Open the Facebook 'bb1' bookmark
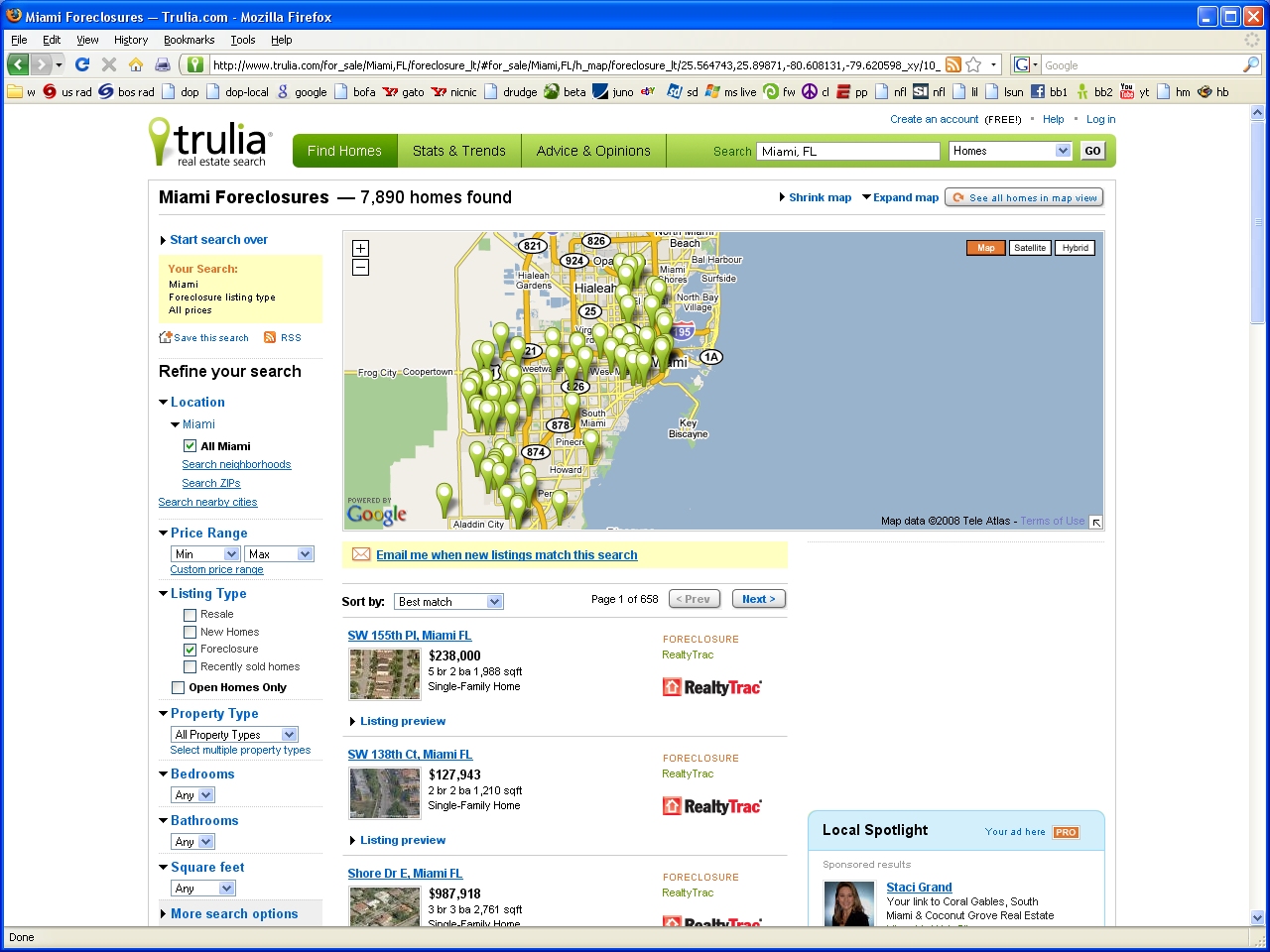Screen dimensions: 1270x952 [1049, 92]
